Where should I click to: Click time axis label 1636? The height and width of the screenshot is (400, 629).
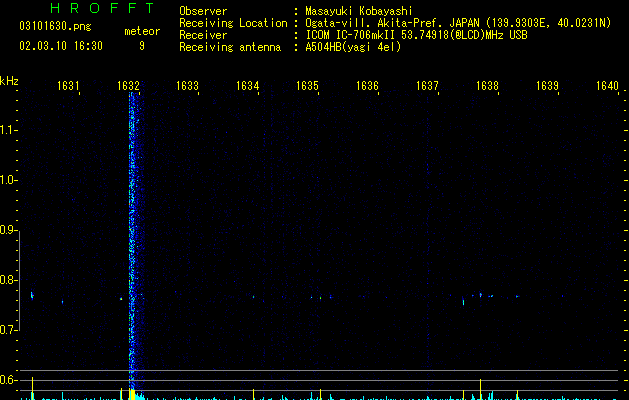click(x=367, y=86)
